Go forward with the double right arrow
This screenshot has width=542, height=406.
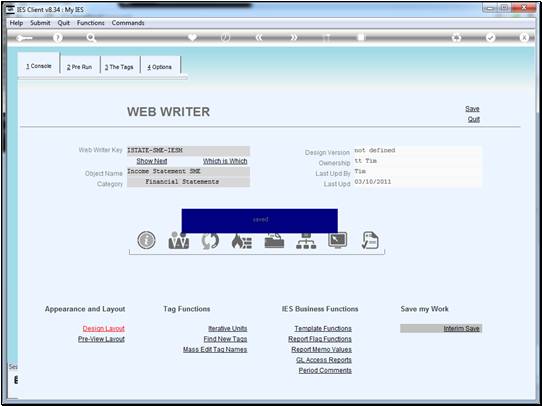[293, 38]
